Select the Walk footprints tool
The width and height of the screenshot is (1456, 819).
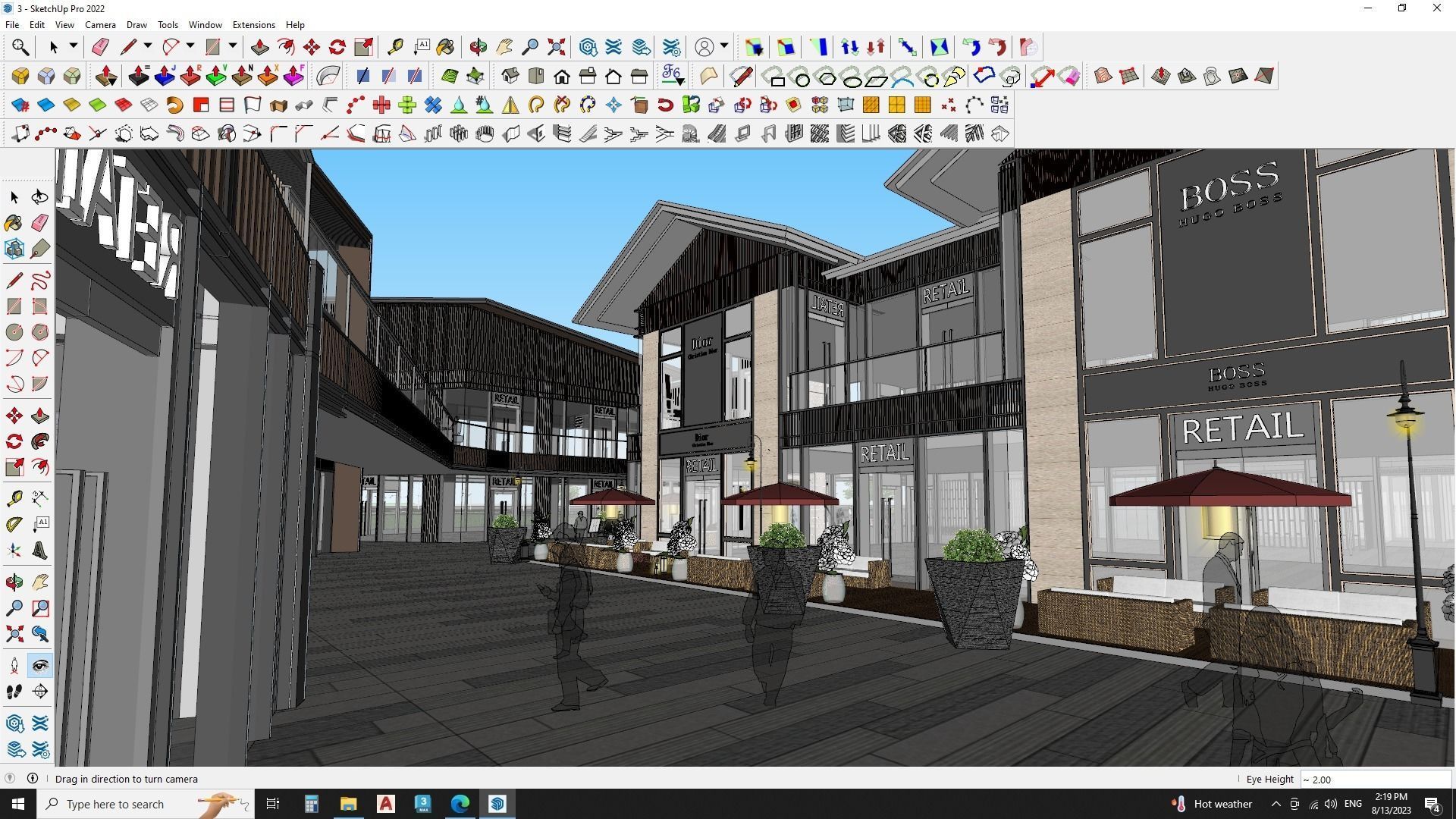pyautogui.click(x=14, y=692)
